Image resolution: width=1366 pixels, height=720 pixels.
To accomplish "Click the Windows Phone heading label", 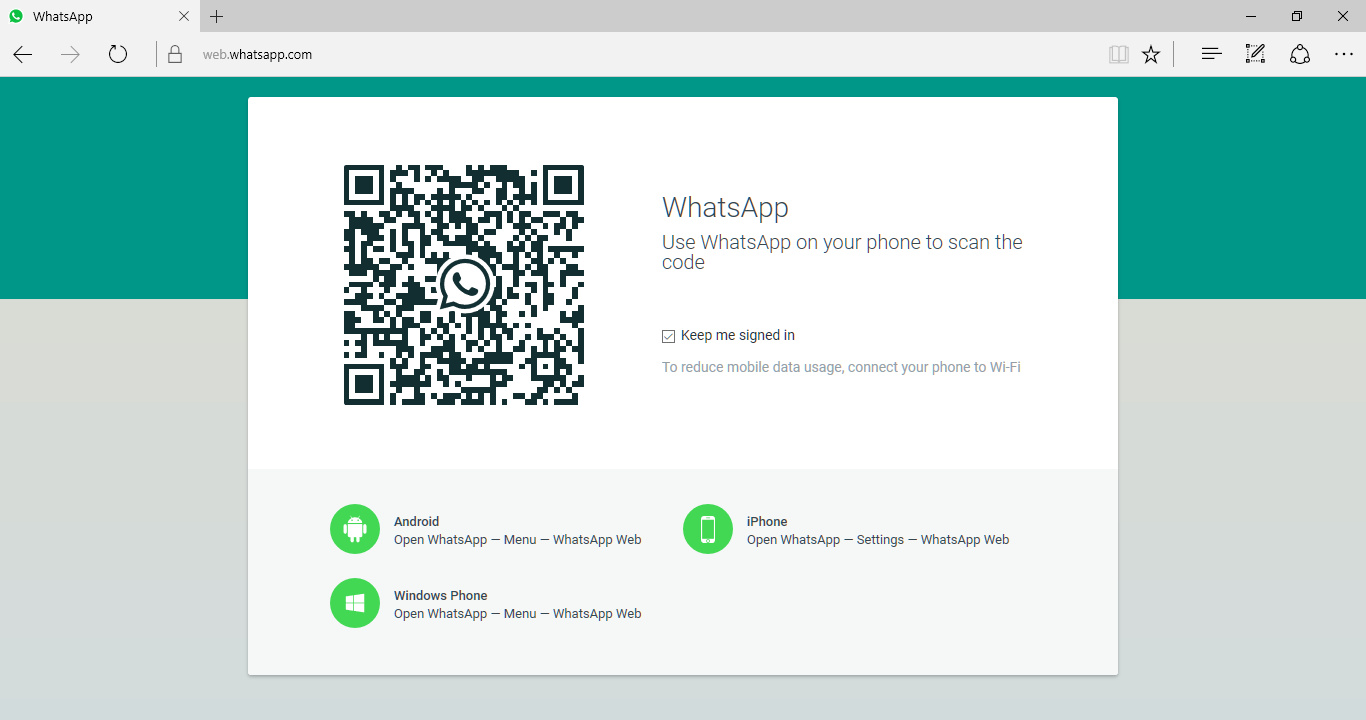I will coord(441,595).
